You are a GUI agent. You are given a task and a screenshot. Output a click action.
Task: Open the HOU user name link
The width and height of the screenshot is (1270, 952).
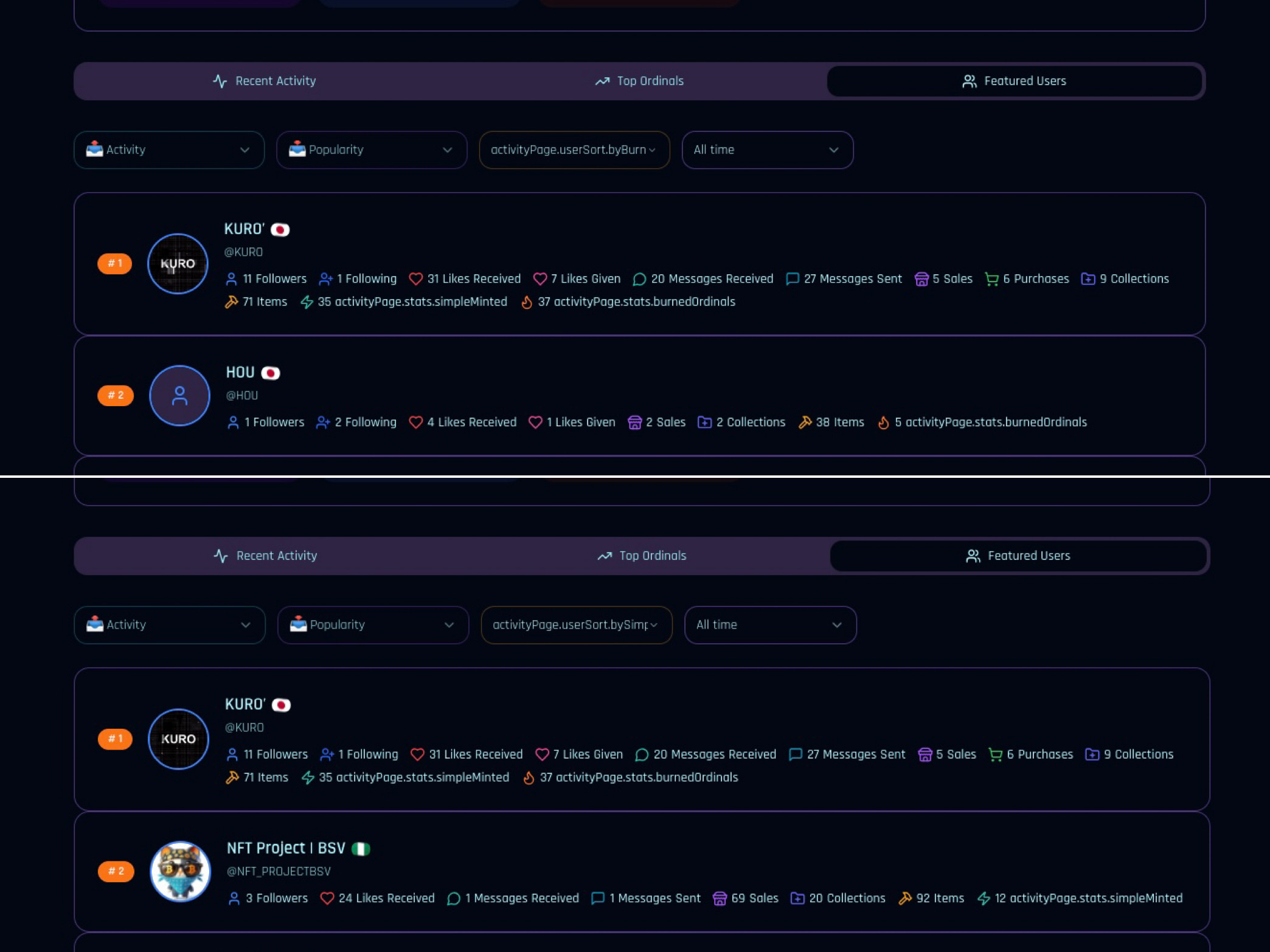click(240, 372)
